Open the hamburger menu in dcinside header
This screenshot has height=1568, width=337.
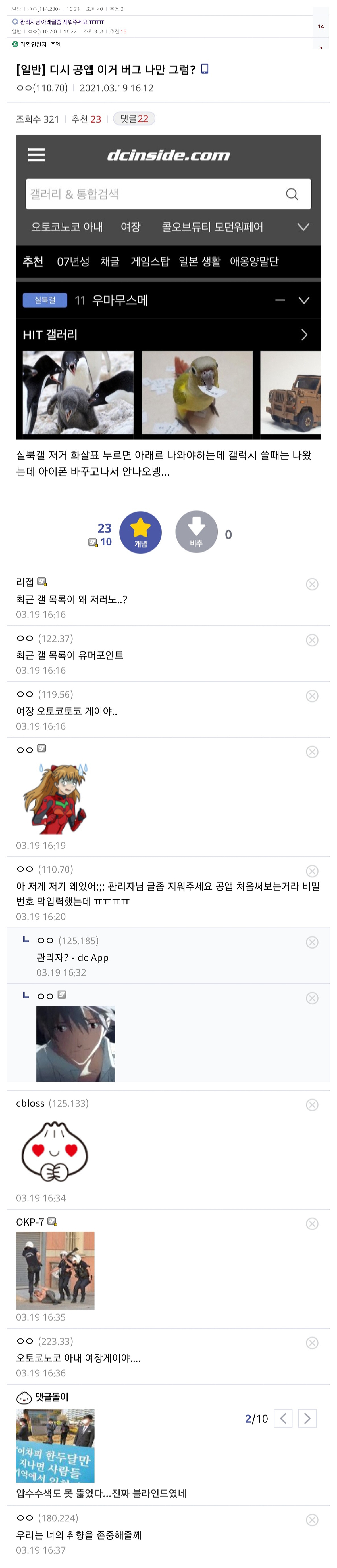[37, 155]
